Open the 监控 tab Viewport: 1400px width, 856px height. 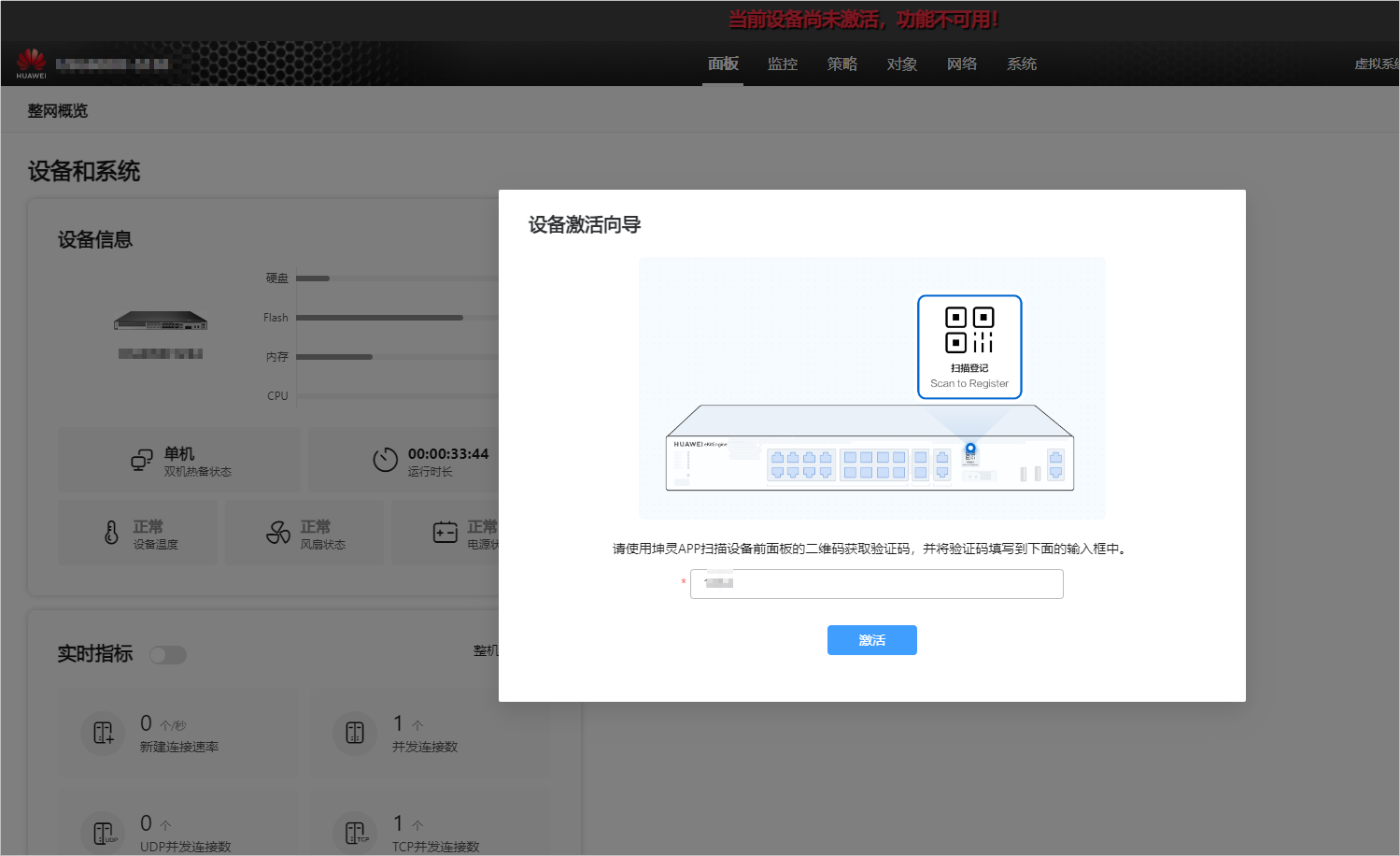783,64
